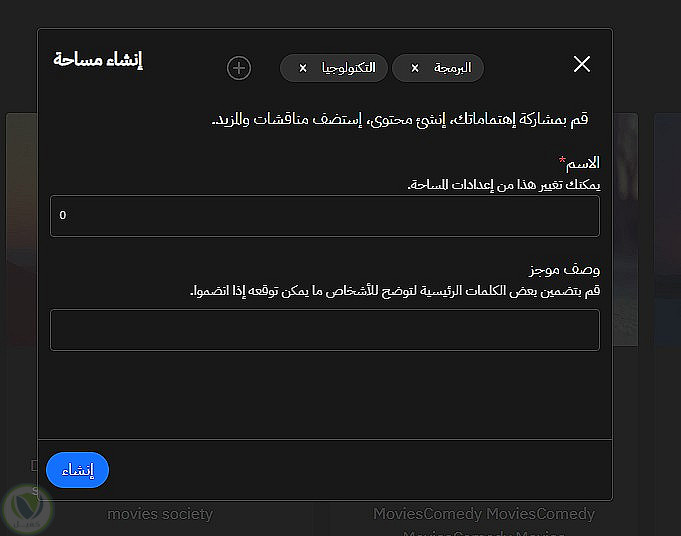
Task: Click the intro text about sharing interests
Action: [x=400, y=120]
